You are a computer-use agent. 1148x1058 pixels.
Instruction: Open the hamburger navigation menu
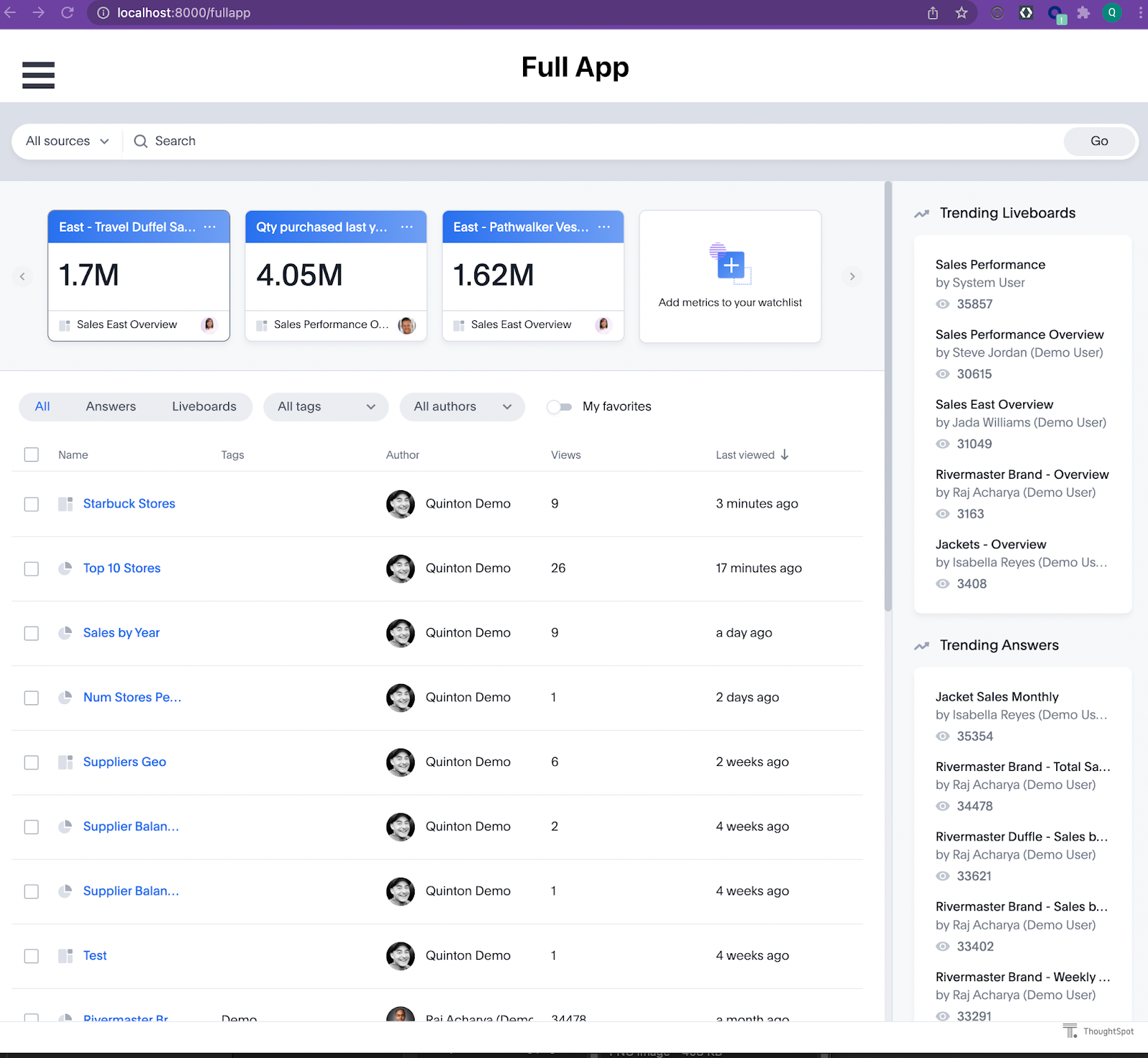[x=38, y=75]
